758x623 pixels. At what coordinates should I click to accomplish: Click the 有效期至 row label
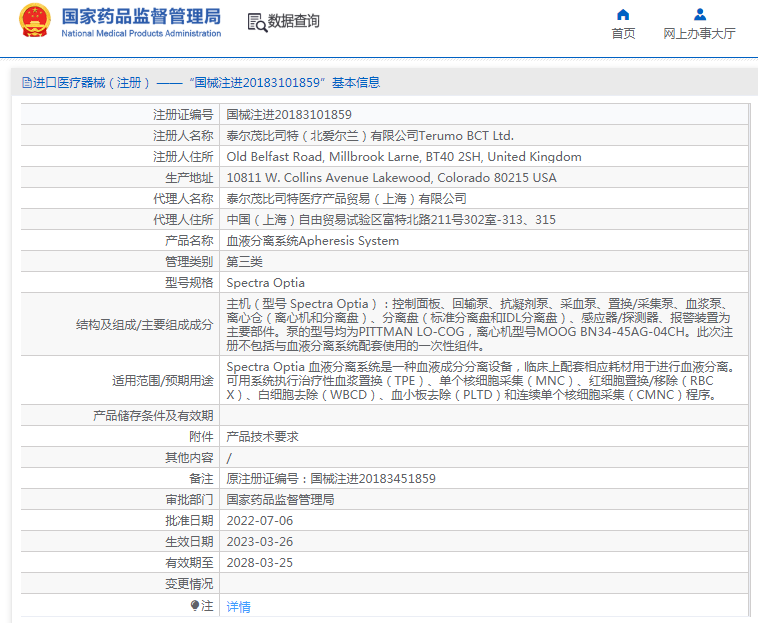189,563
